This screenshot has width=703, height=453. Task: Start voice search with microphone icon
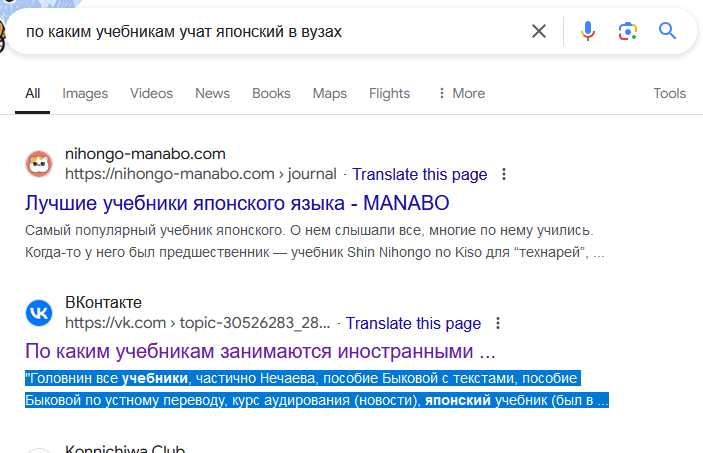click(x=587, y=31)
